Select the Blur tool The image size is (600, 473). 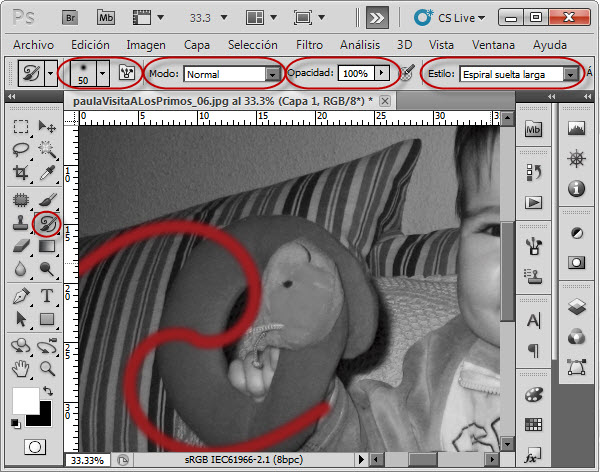[x=20, y=269]
